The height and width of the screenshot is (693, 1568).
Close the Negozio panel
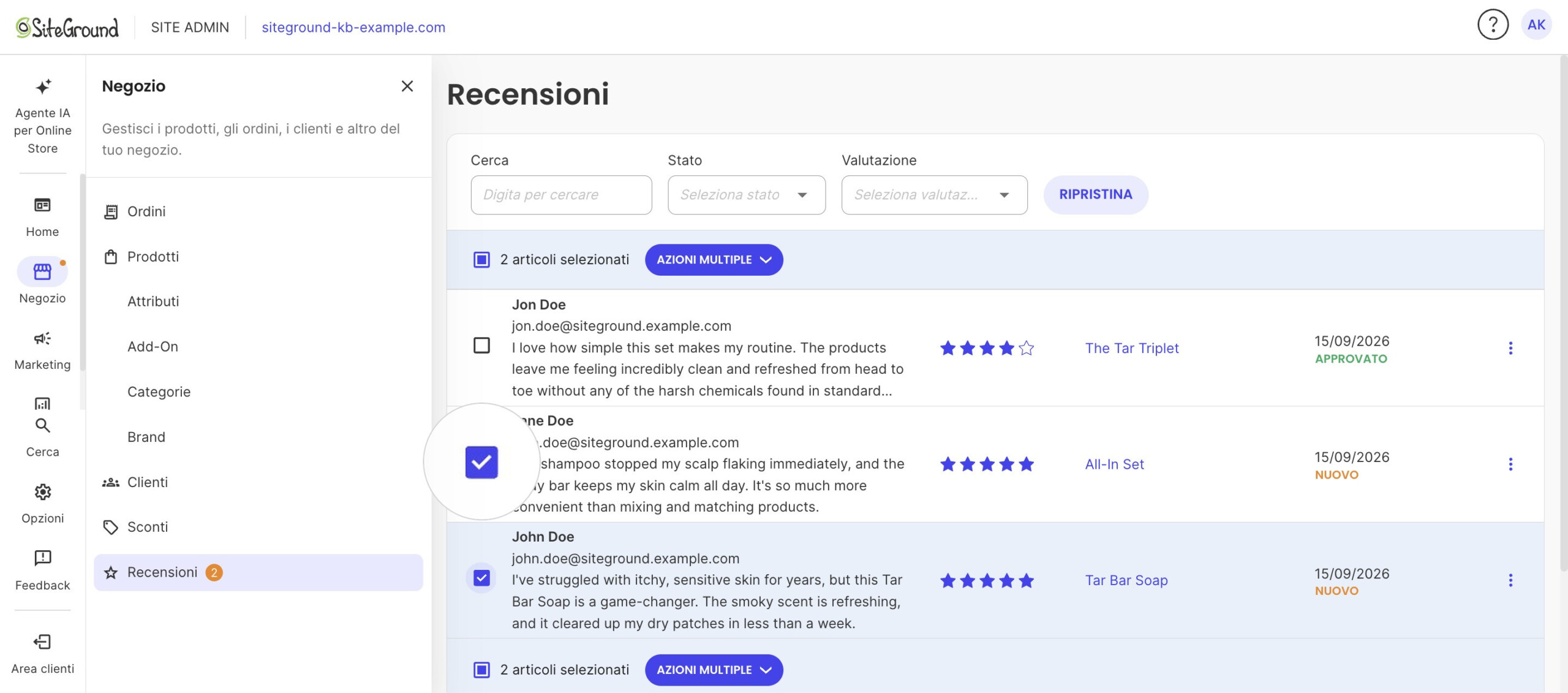tap(407, 86)
